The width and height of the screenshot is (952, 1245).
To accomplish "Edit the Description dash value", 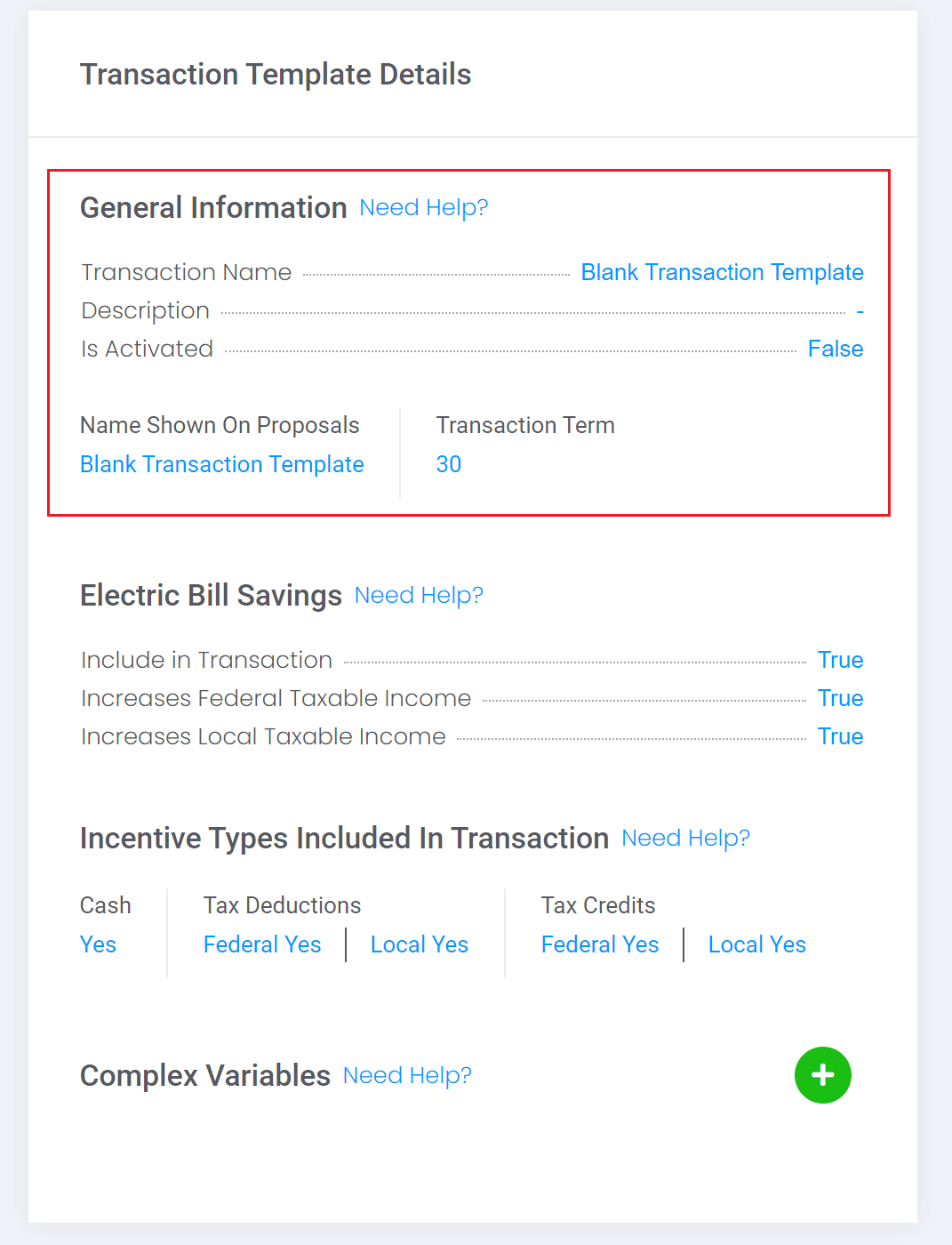I will pyautogui.click(x=860, y=311).
